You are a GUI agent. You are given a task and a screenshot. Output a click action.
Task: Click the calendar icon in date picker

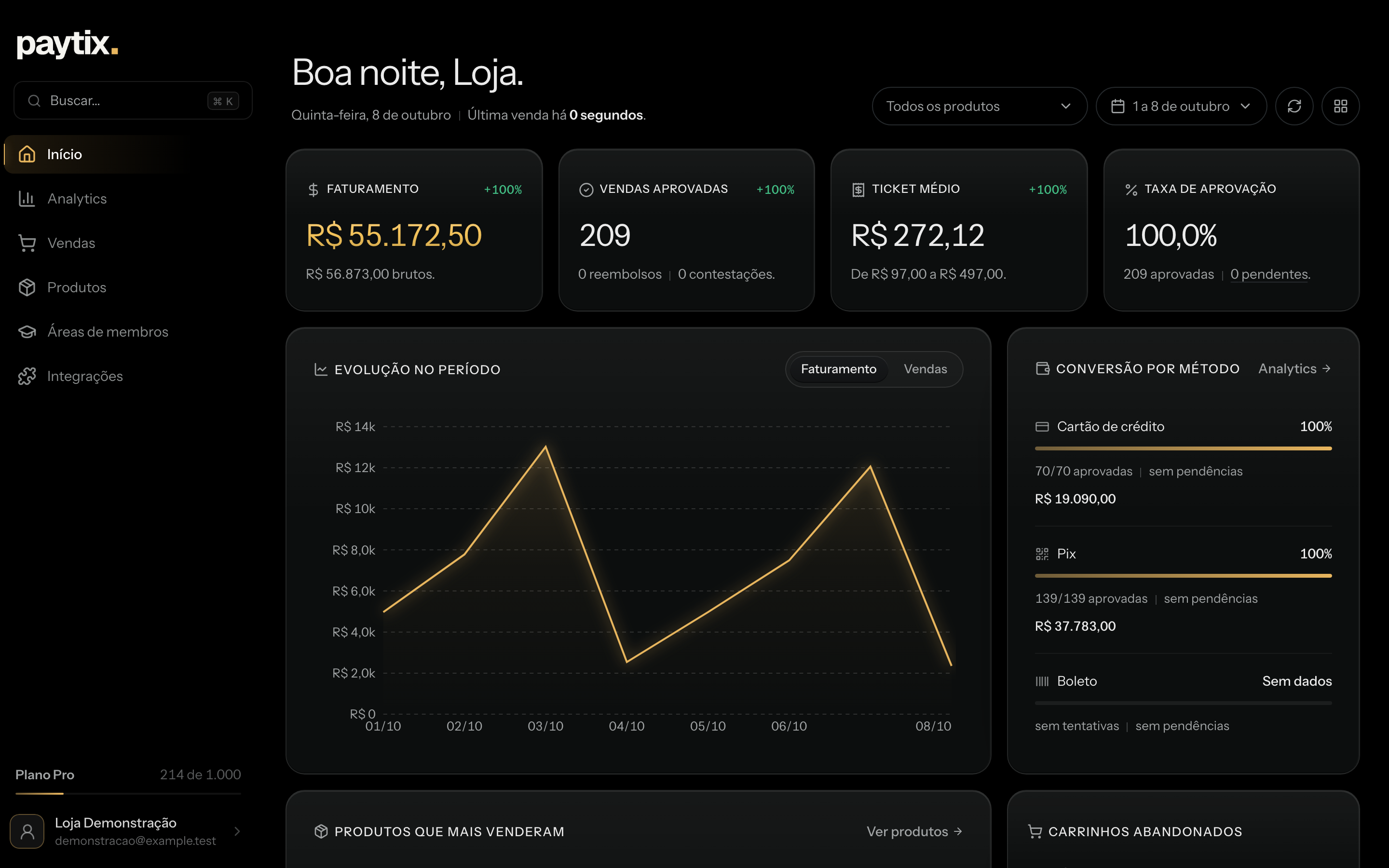pos(1117,106)
